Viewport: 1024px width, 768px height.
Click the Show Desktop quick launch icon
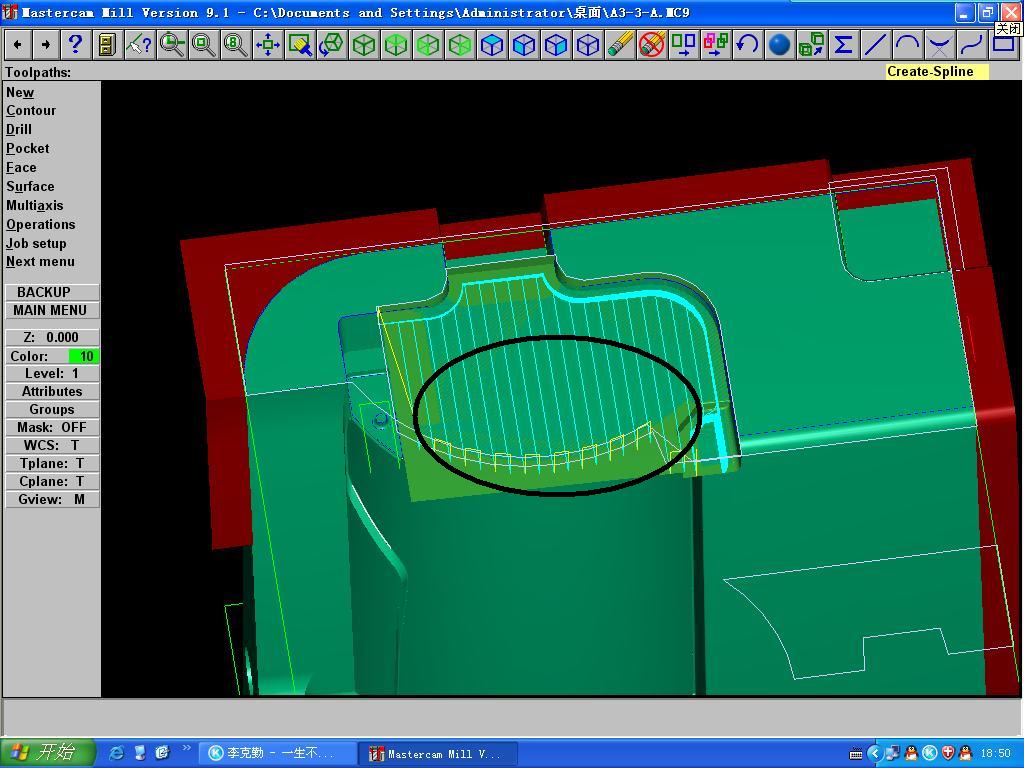tap(140, 753)
